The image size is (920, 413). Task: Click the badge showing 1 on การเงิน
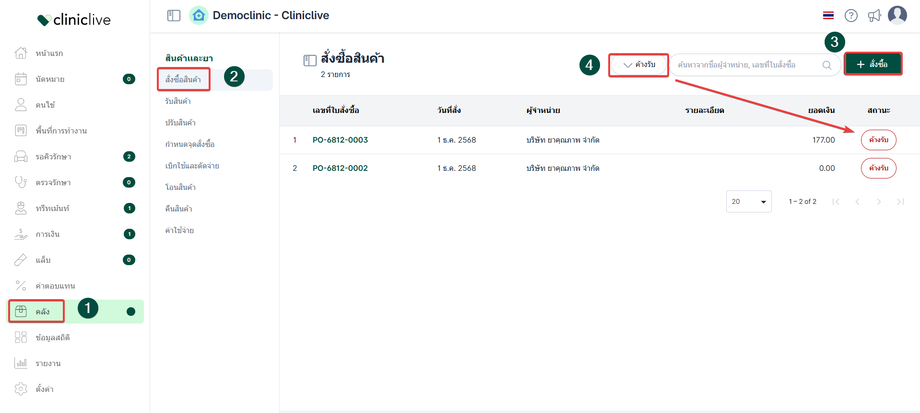click(x=129, y=234)
